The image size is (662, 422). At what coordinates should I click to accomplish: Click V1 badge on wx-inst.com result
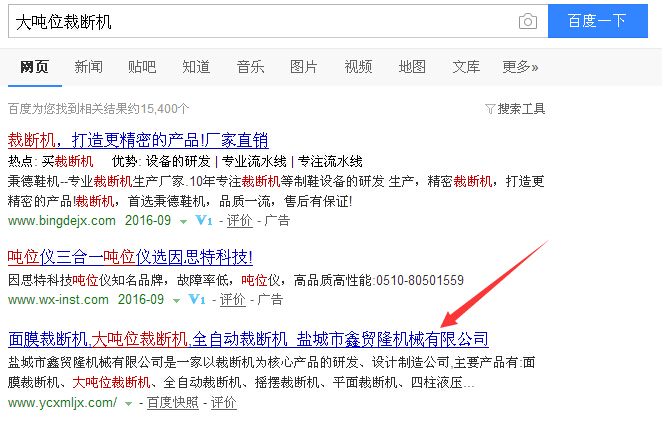(196, 299)
